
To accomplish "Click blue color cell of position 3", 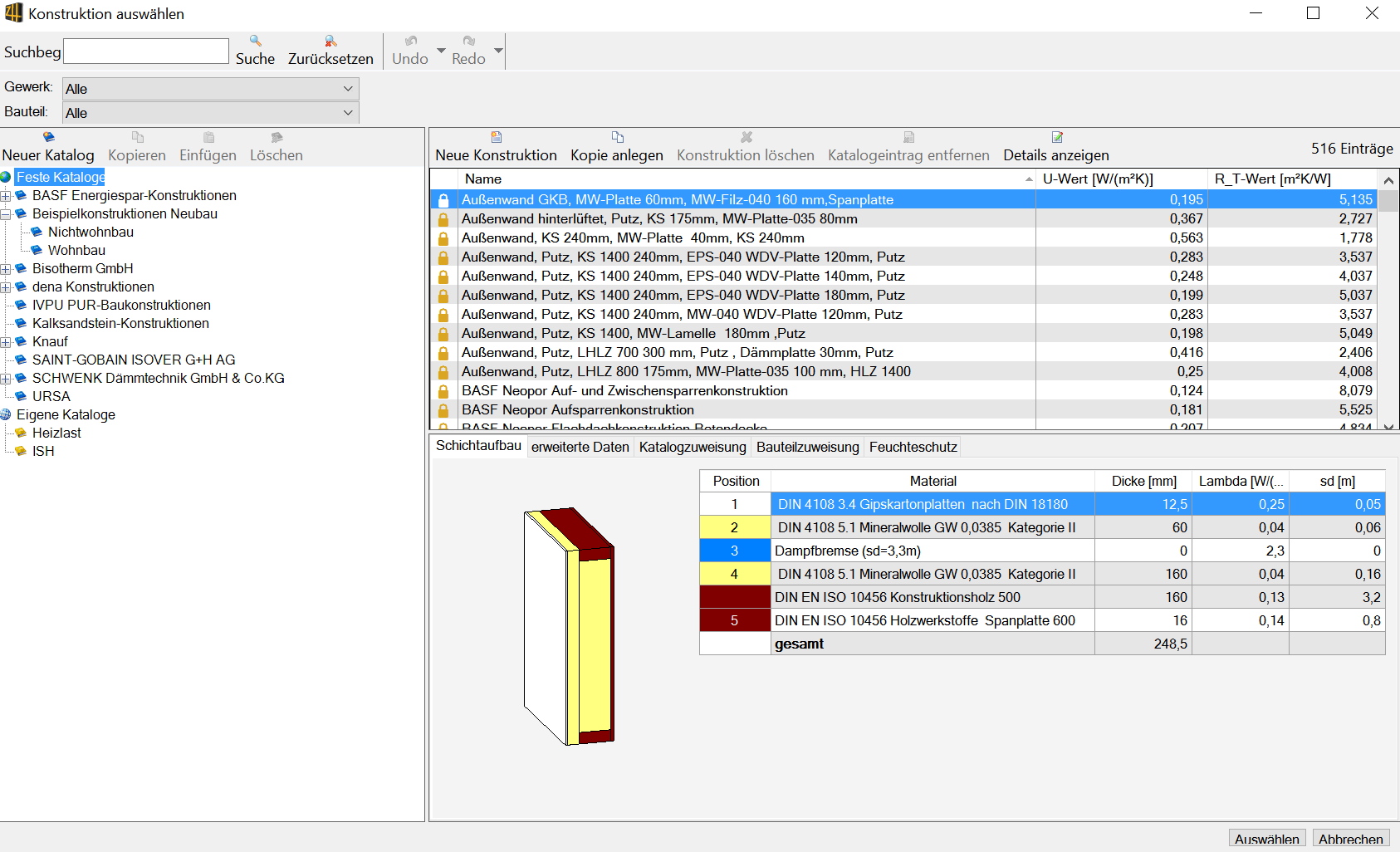I will coord(734,551).
